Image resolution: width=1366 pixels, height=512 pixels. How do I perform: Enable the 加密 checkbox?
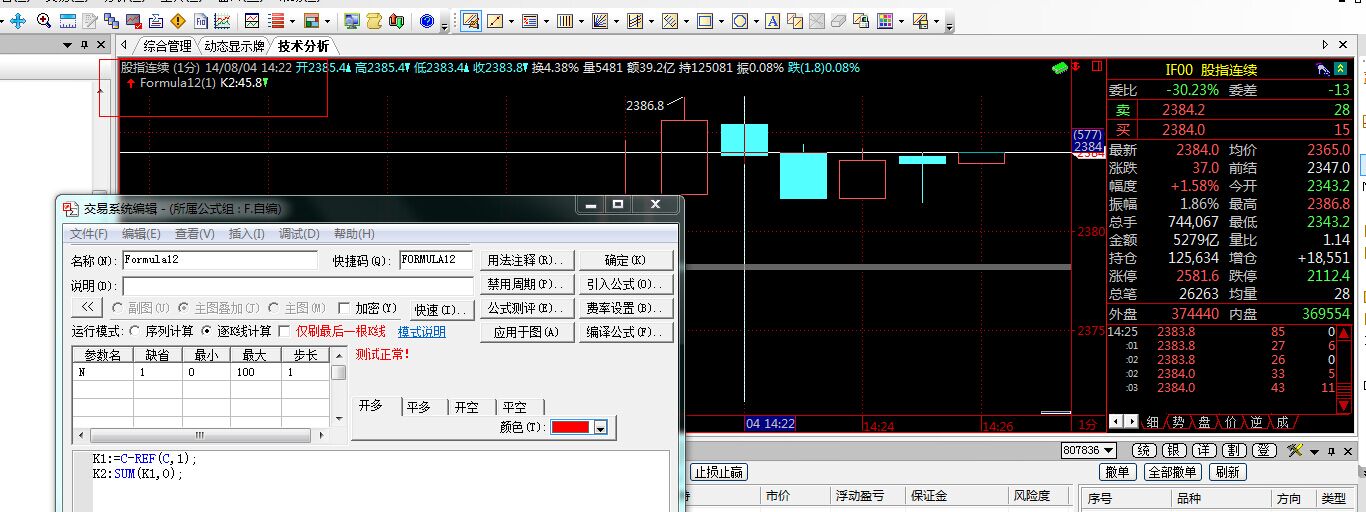tap(345, 308)
